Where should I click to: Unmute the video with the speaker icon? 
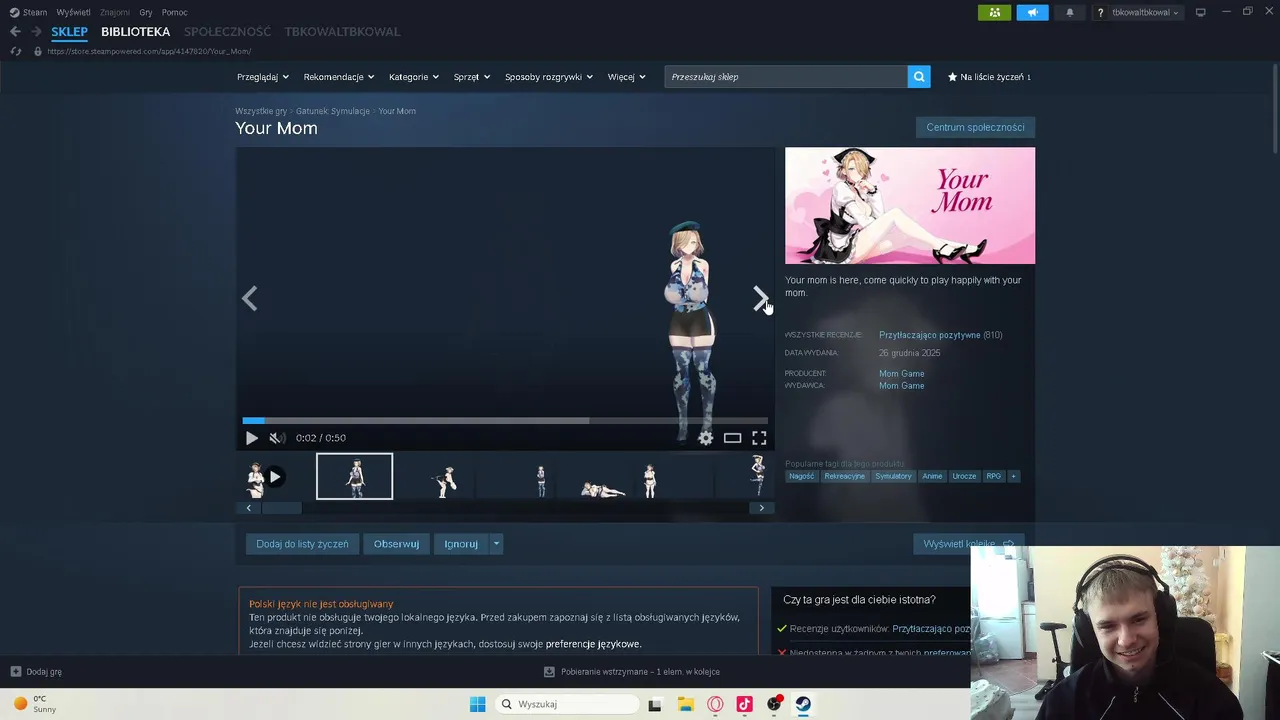point(277,438)
